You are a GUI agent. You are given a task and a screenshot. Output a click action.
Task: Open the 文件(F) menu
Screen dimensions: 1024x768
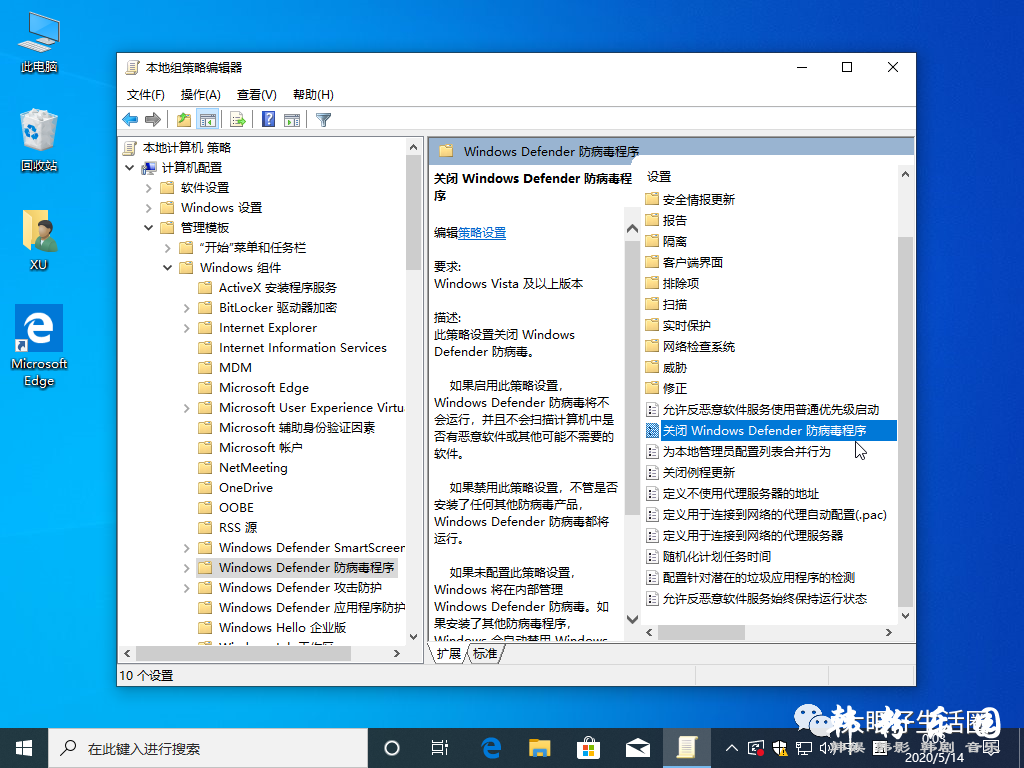coord(146,95)
